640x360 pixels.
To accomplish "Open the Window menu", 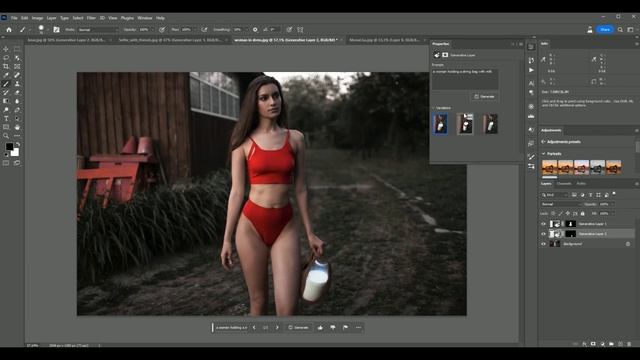I will [x=144, y=18].
